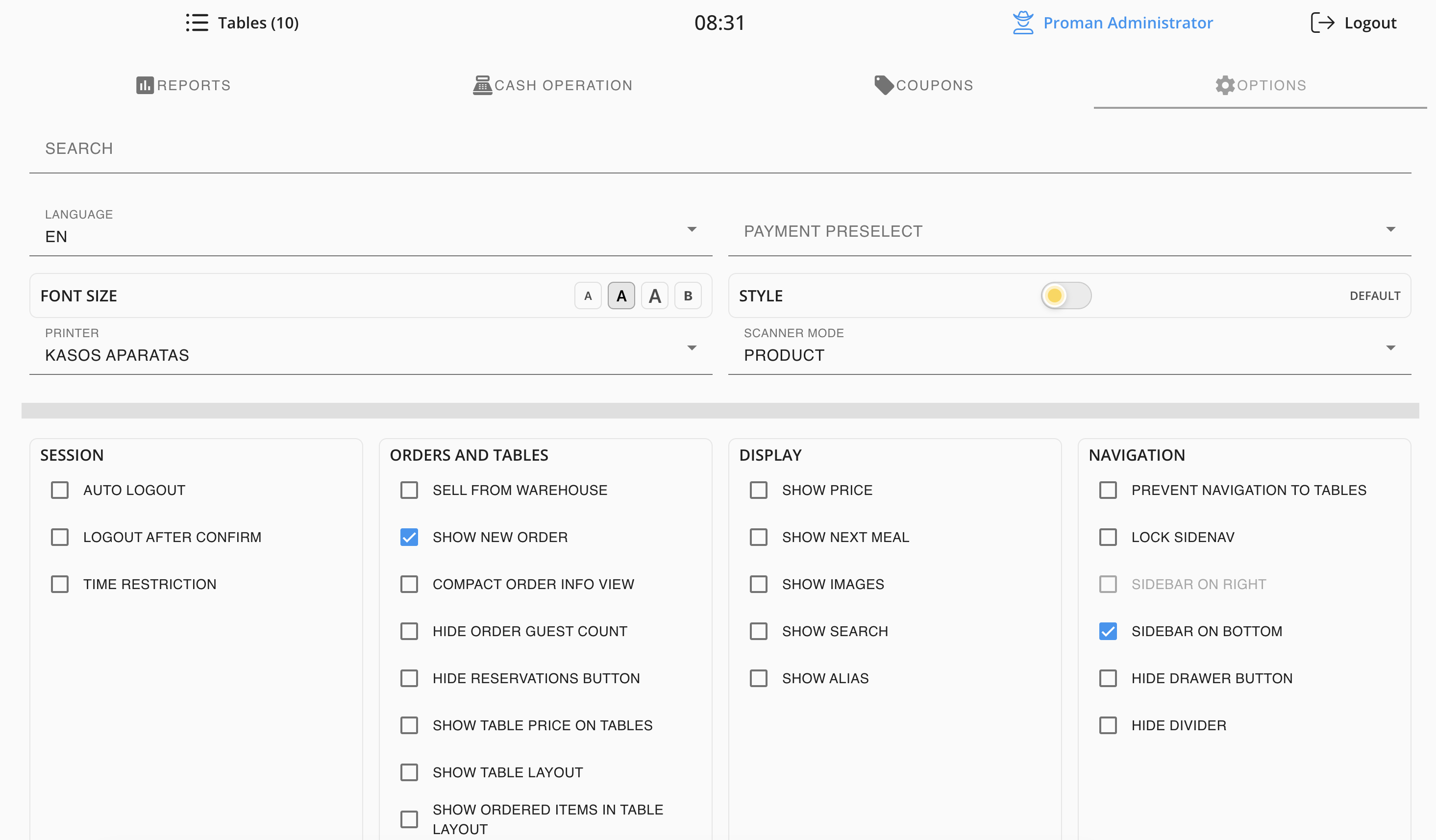Click the Options gear icon
Viewport: 1436px width, 840px height.
[x=1225, y=85]
